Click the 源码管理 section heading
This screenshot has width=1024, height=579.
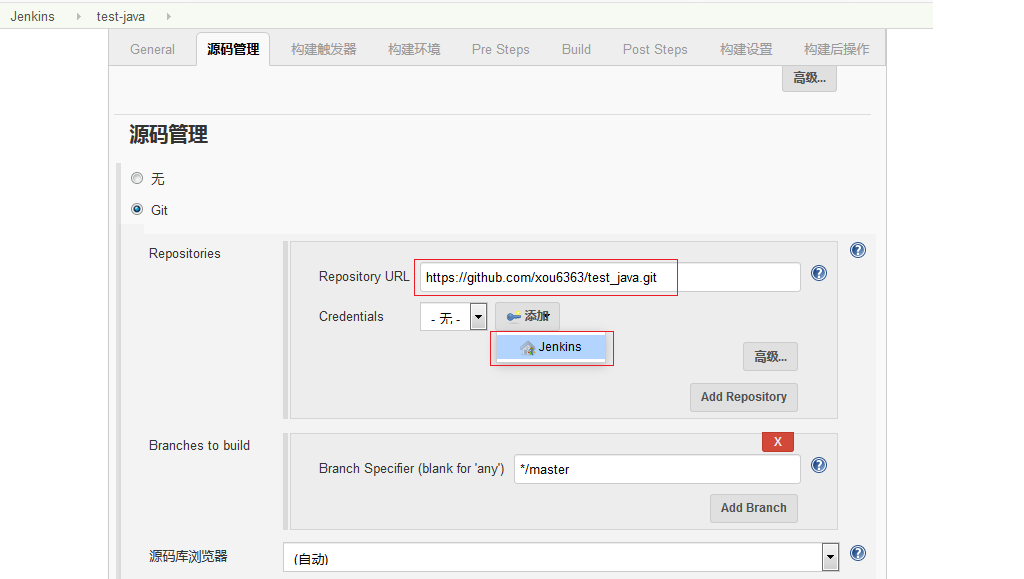point(168,134)
